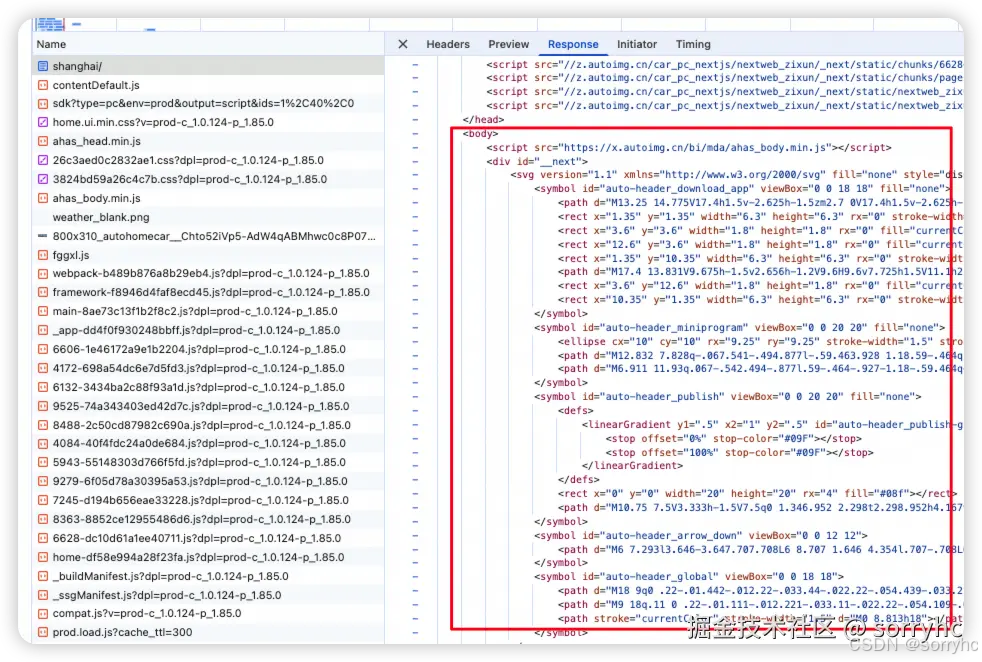This screenshot has width=982, height=662.
Task: Select the weather_blank.png request
Action: pos(209,217)
